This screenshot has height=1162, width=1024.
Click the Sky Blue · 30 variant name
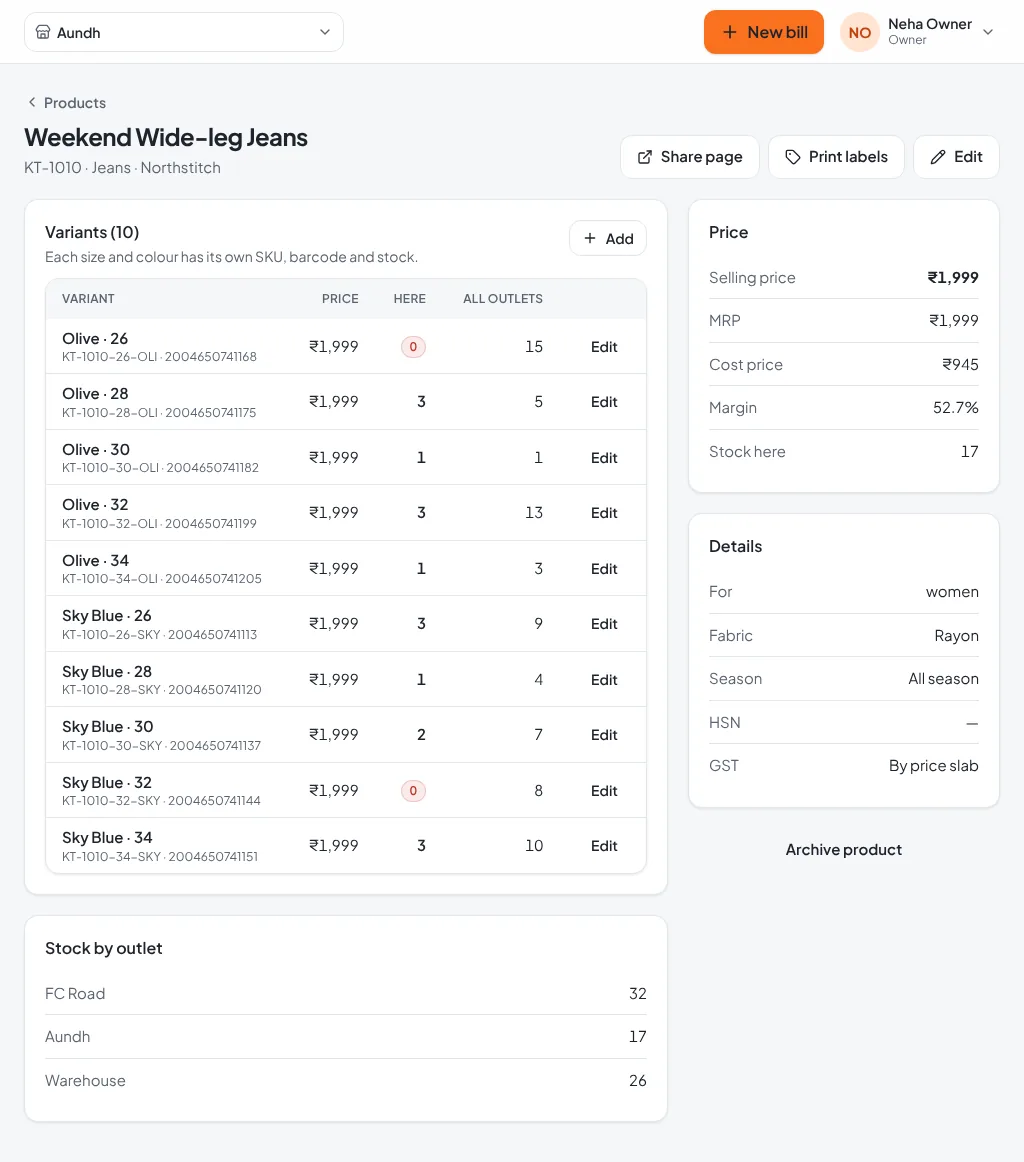(x=107, y=727)
